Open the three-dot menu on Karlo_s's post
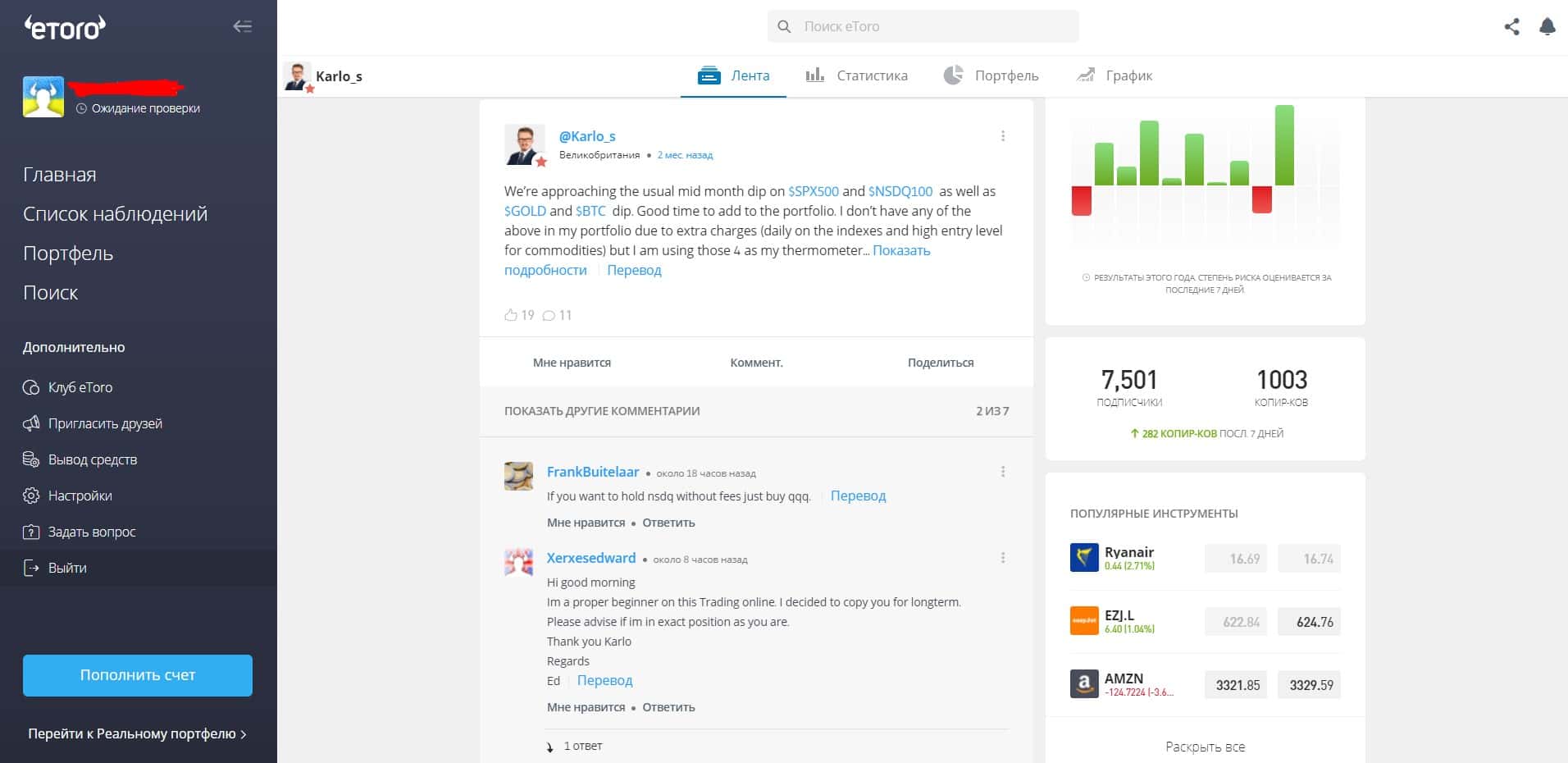 [x=1002, y=136]
